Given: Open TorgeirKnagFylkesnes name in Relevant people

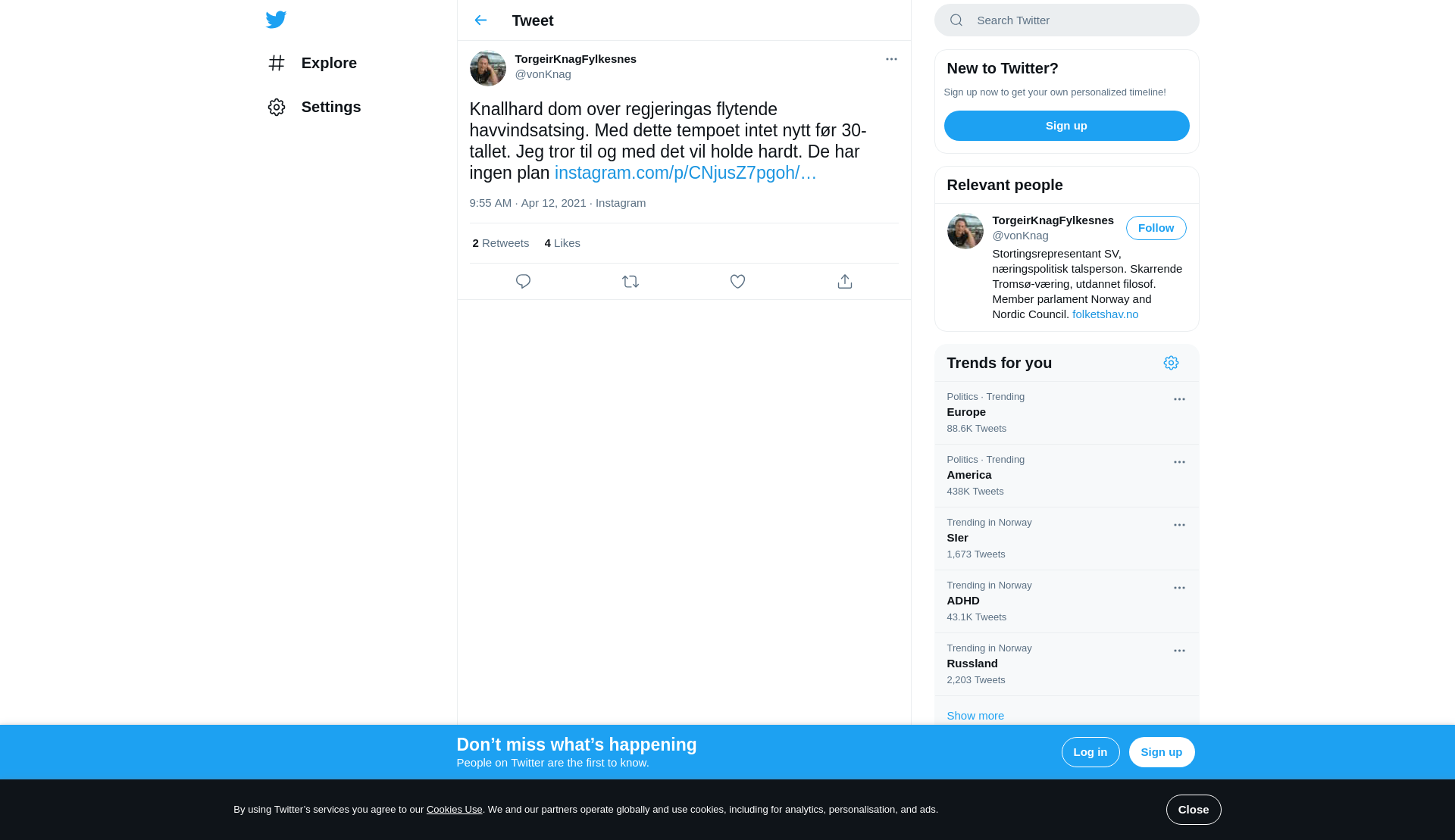Looking at the screenshot, I should 1053,220.
